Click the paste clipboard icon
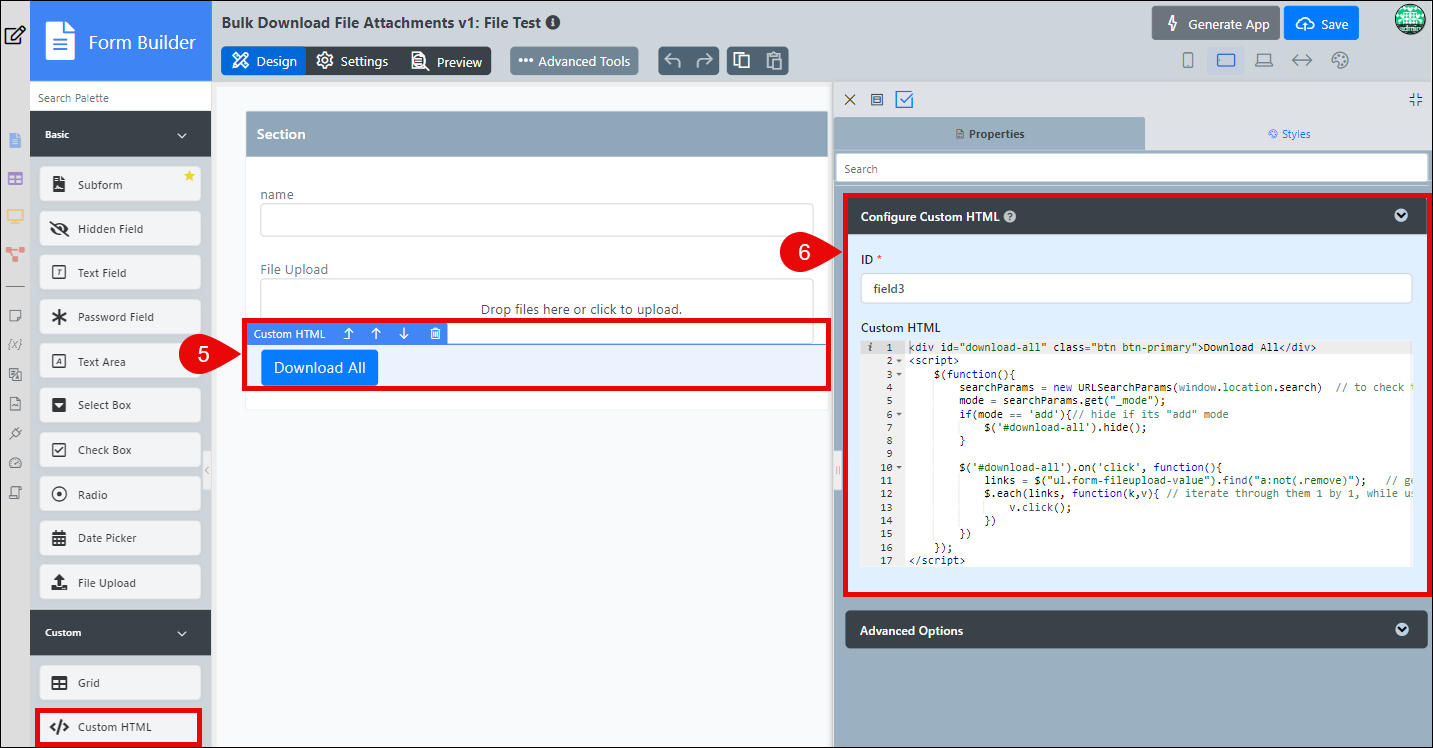 click(773, 61)
